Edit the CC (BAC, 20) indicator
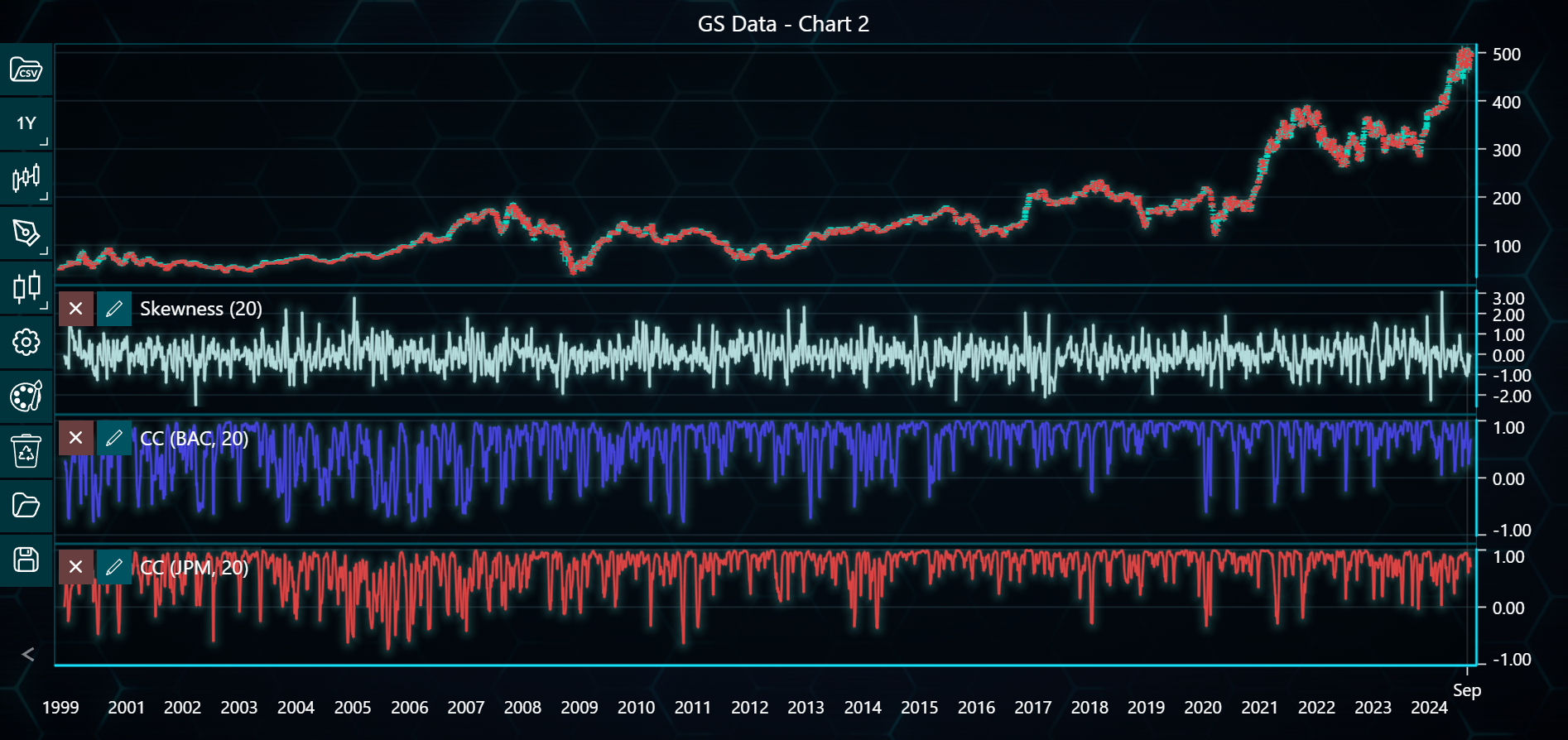Viewport: 1568px width, 740px height. [x=114, y=438]
